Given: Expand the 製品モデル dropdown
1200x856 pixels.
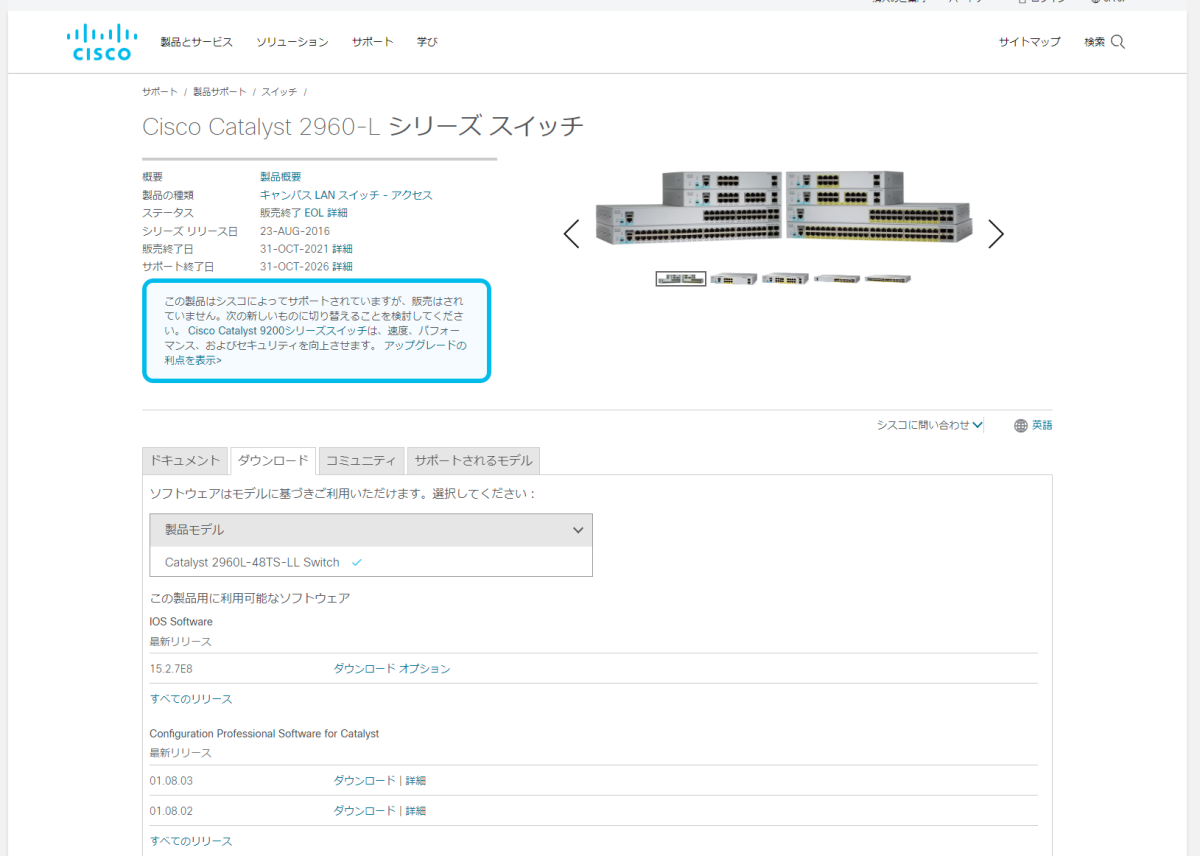Looking at the screenshot, I should pos(371,530).
